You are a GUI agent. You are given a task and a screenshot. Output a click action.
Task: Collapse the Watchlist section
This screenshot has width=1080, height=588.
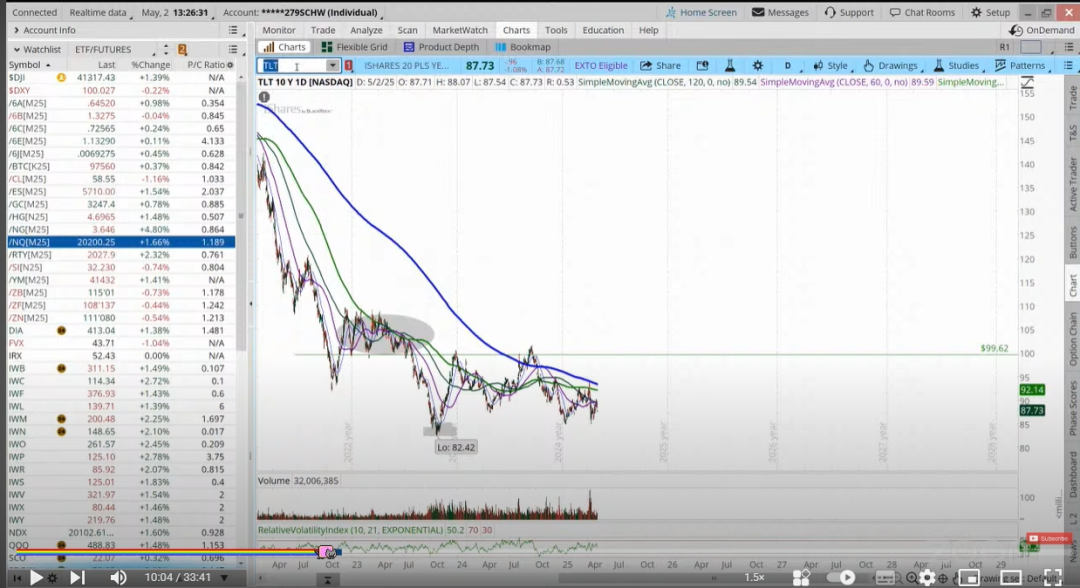(16, 50)
